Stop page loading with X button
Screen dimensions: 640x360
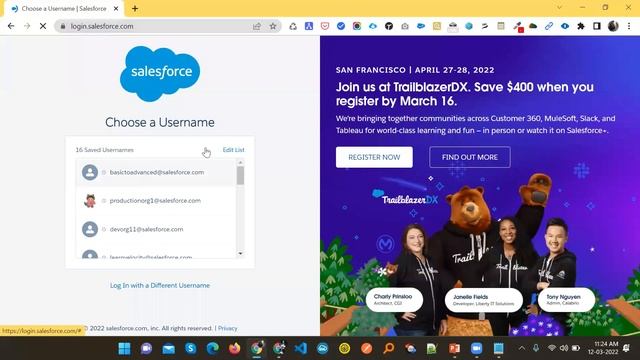tap(43, 26)
